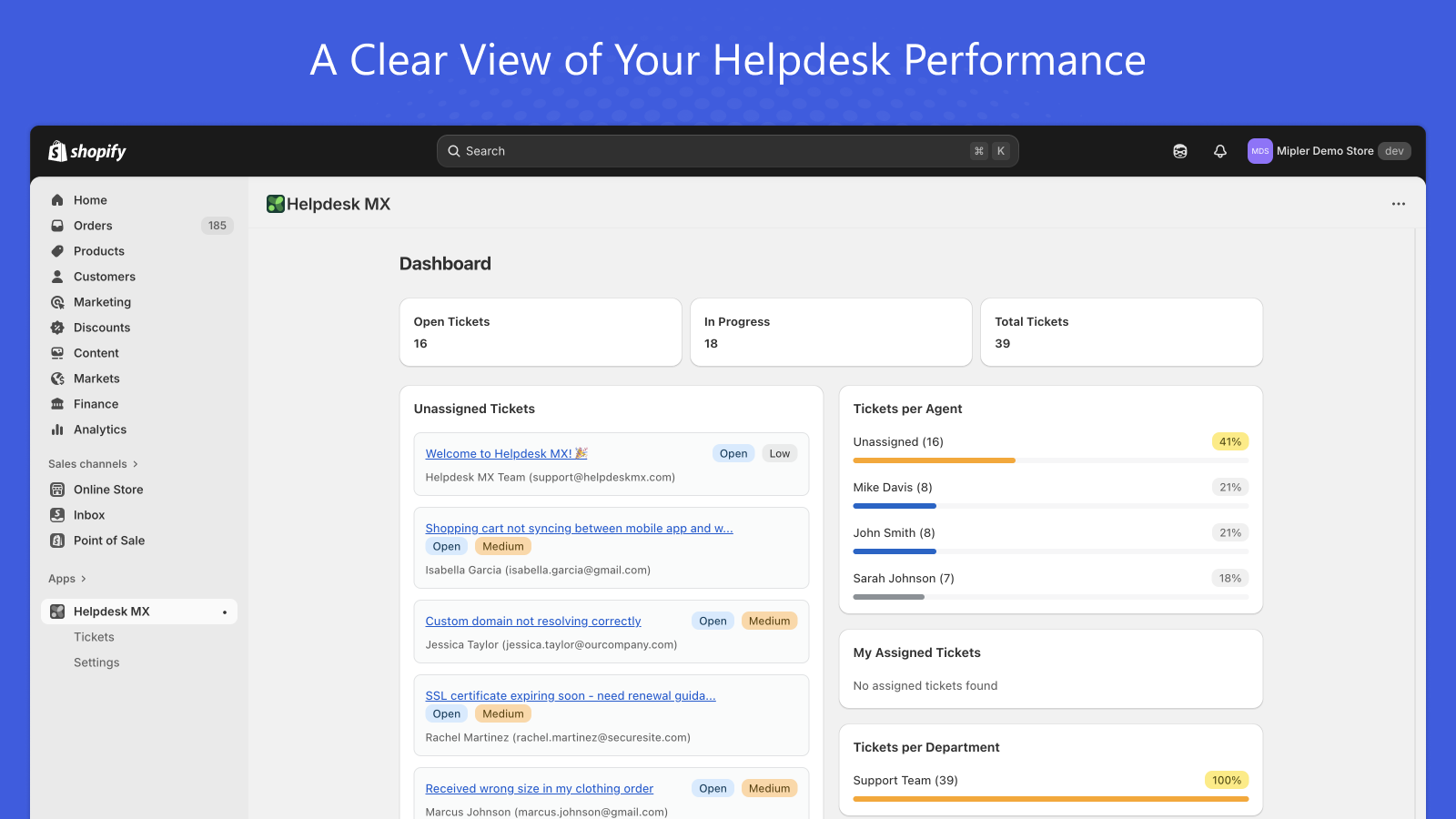
Task: Open the Marketing icon in sidebar
Action: [57, 302]
